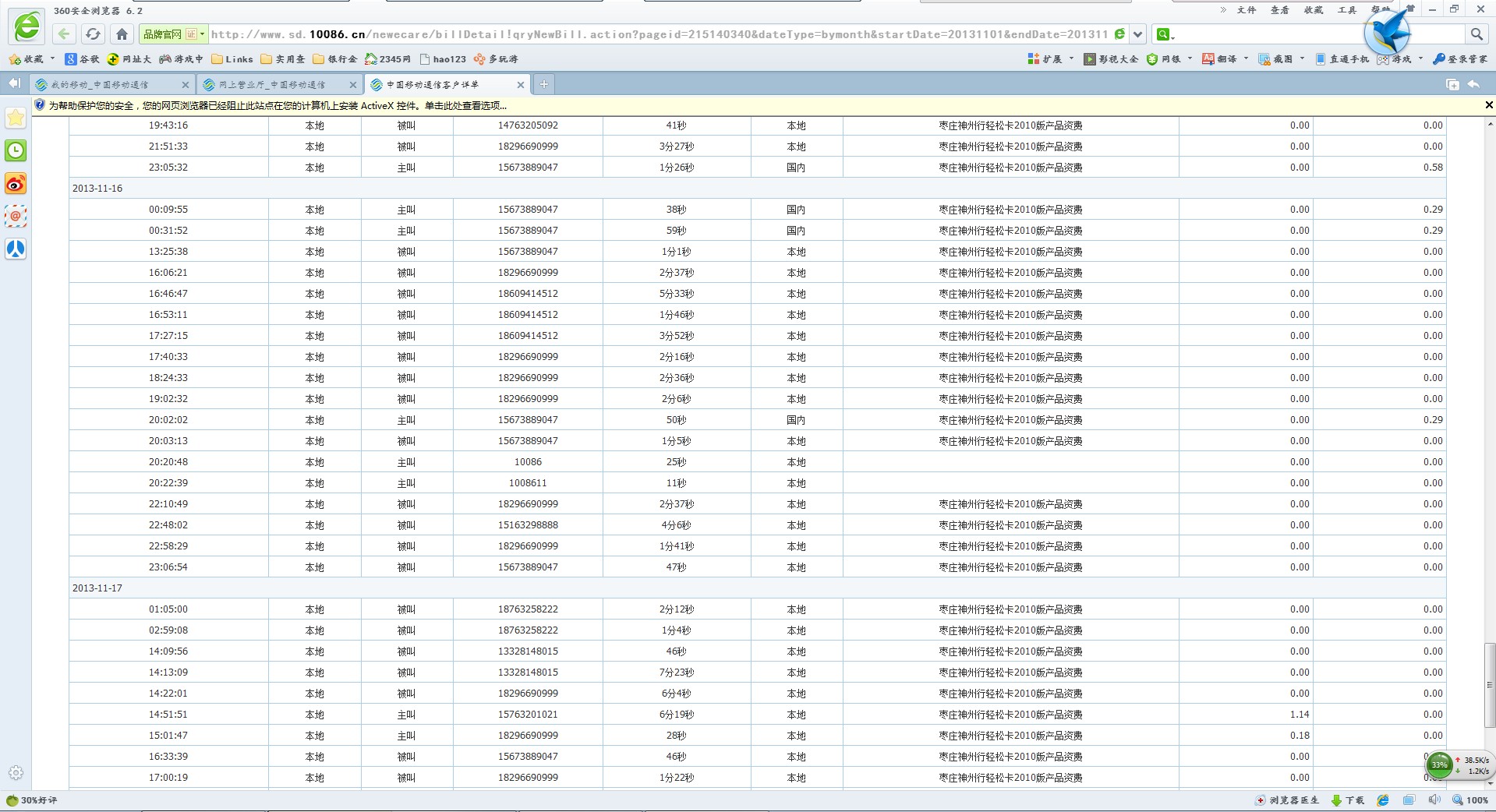The image size is (1496, 812).
Task: Click the restore closed tab arrow icon
Action: pos(1473,84)
